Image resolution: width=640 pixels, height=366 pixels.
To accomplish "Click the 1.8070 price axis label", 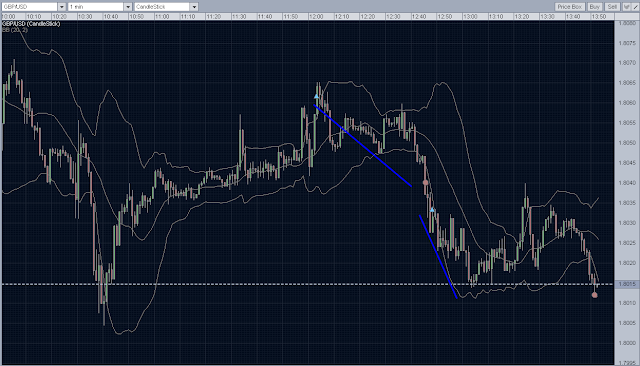I will (x=627, y=63).
